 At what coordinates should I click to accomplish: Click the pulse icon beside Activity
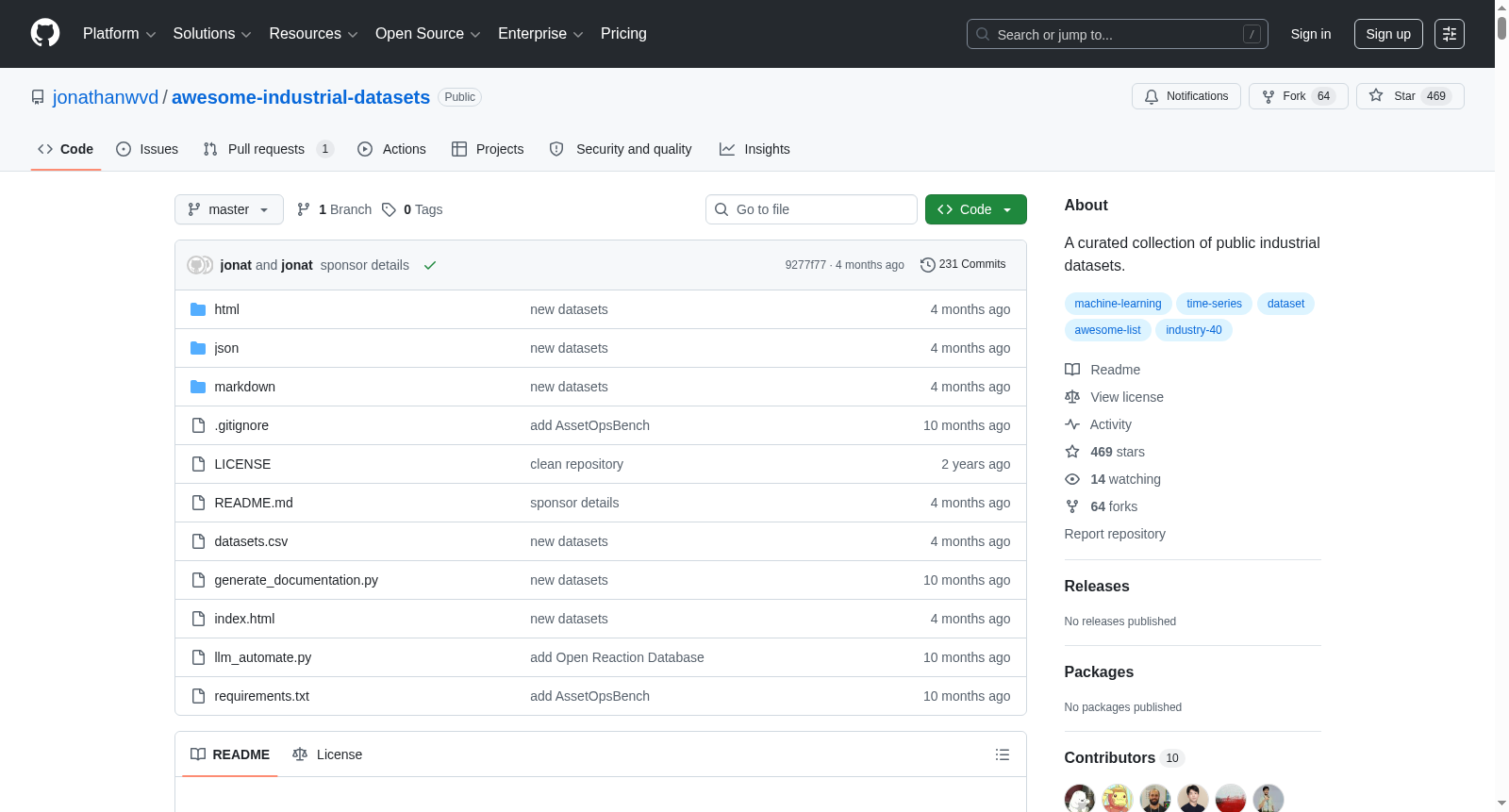point(1072,424)
